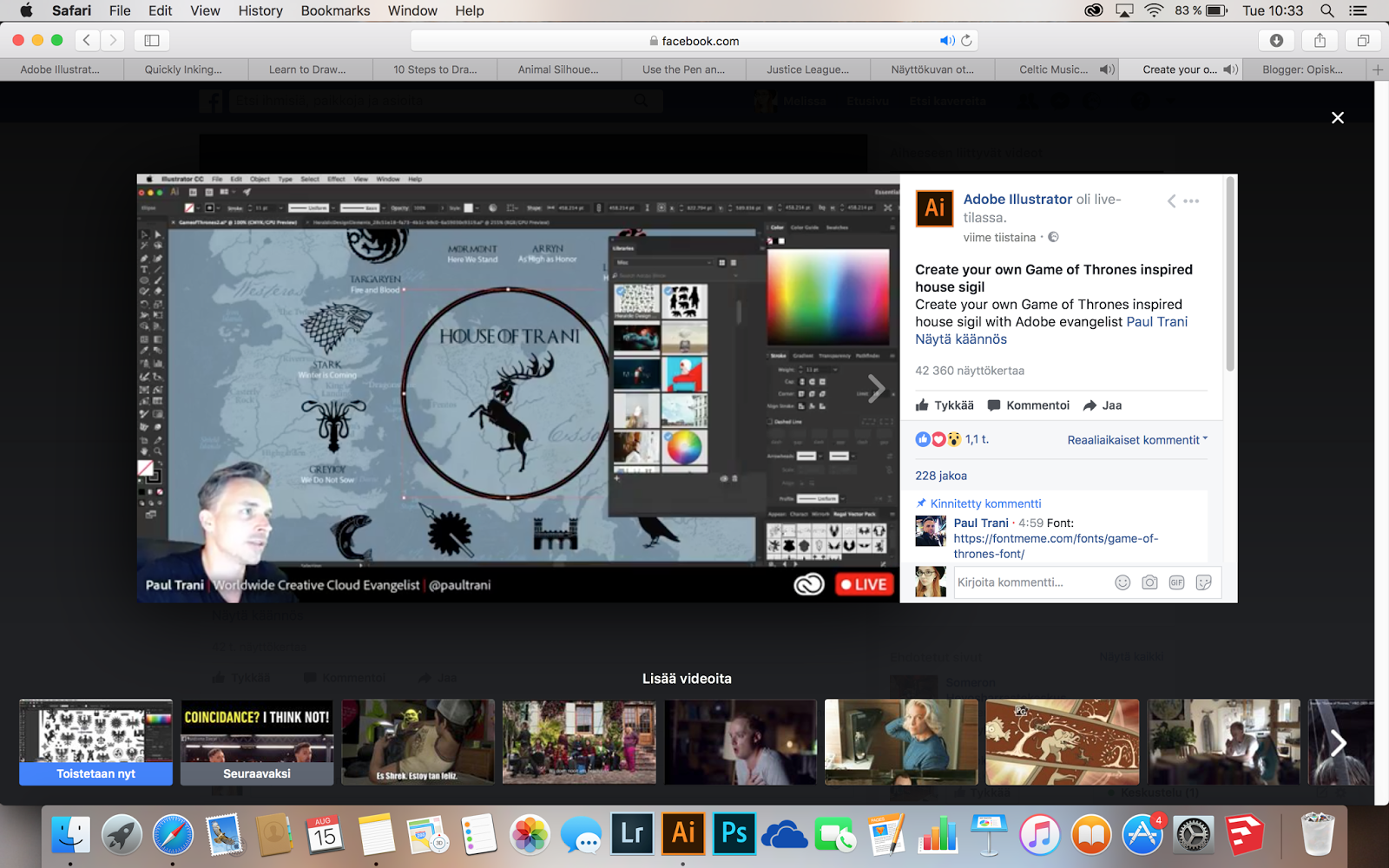Viewport: 1389px width, 868px height.
Task: Switch to Justice League tab
Action: point(807,69)
